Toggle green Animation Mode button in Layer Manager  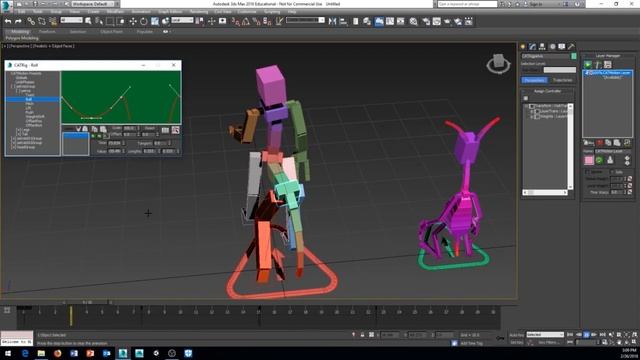click(588, 64)
